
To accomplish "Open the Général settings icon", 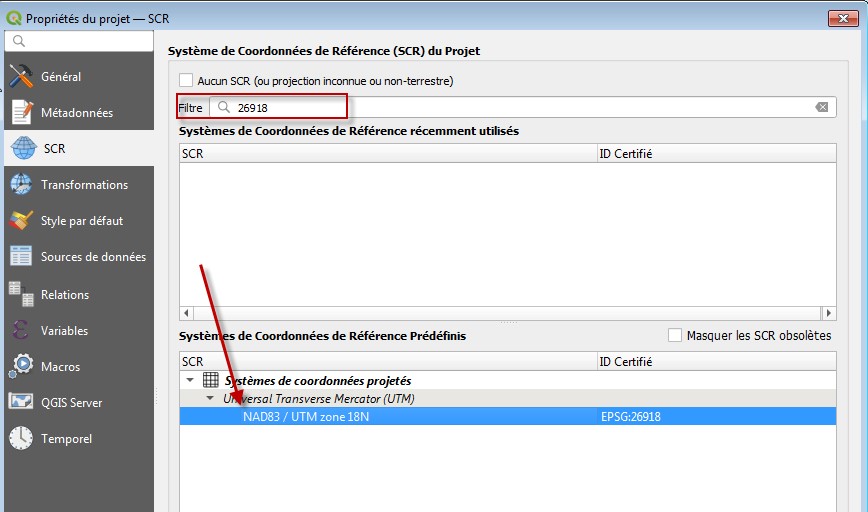I will pyautogui.click(x=21, y=76).
